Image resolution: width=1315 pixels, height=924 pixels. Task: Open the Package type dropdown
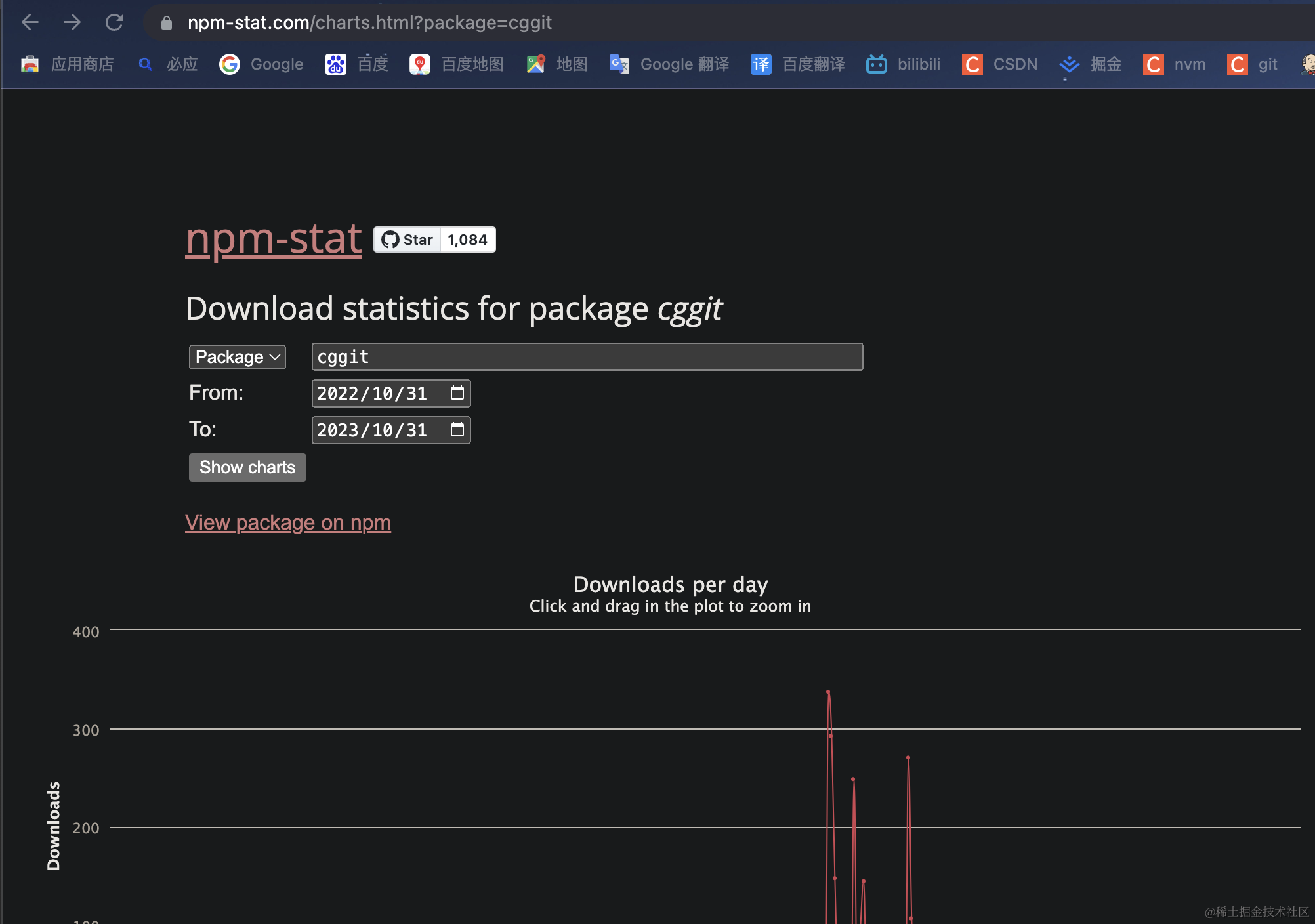(x=237, y=356)
